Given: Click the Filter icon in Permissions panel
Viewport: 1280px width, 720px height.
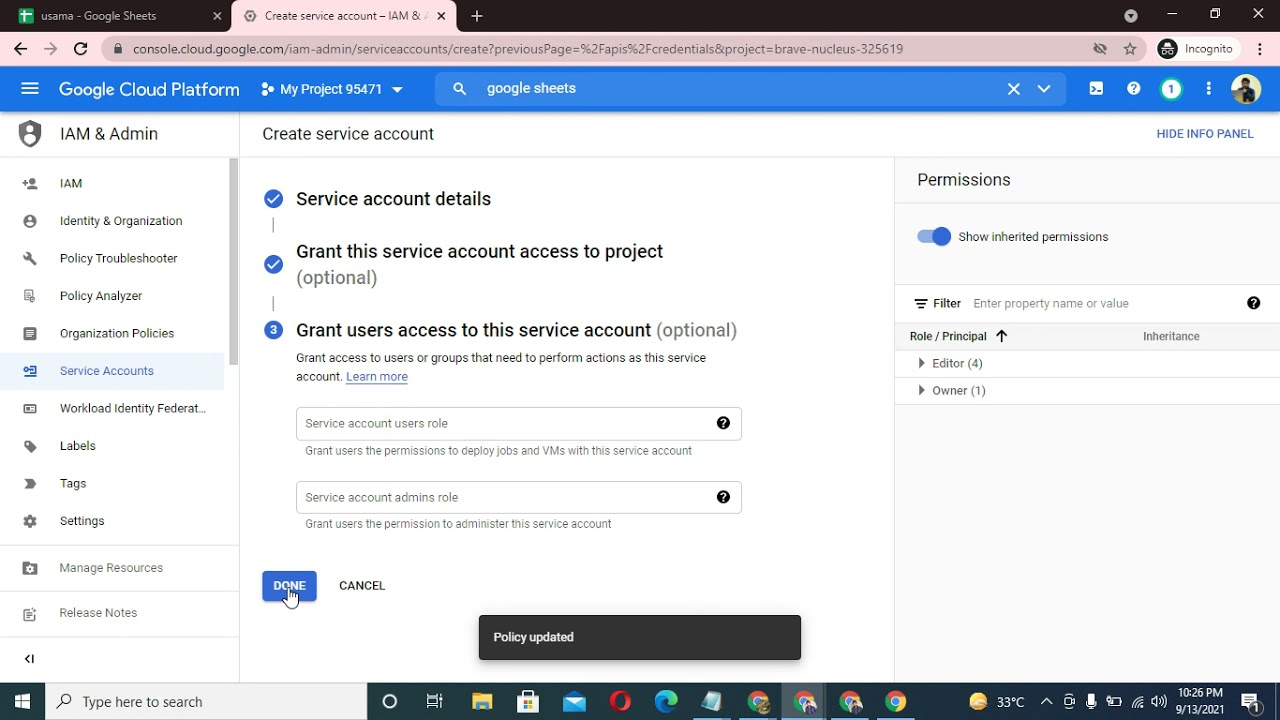Looking at the screenshot, I should point(921,303).
